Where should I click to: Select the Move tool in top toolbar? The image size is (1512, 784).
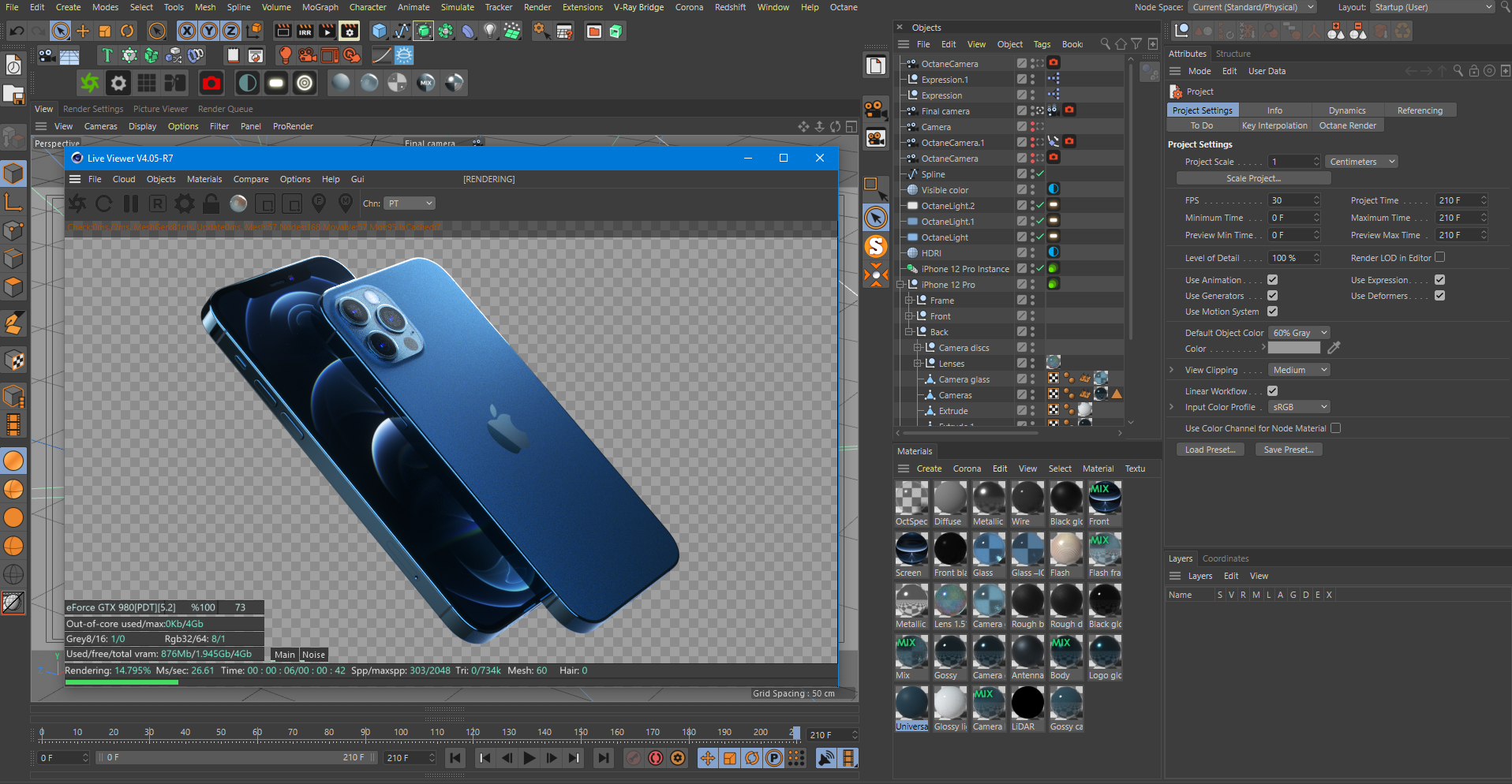83,32
